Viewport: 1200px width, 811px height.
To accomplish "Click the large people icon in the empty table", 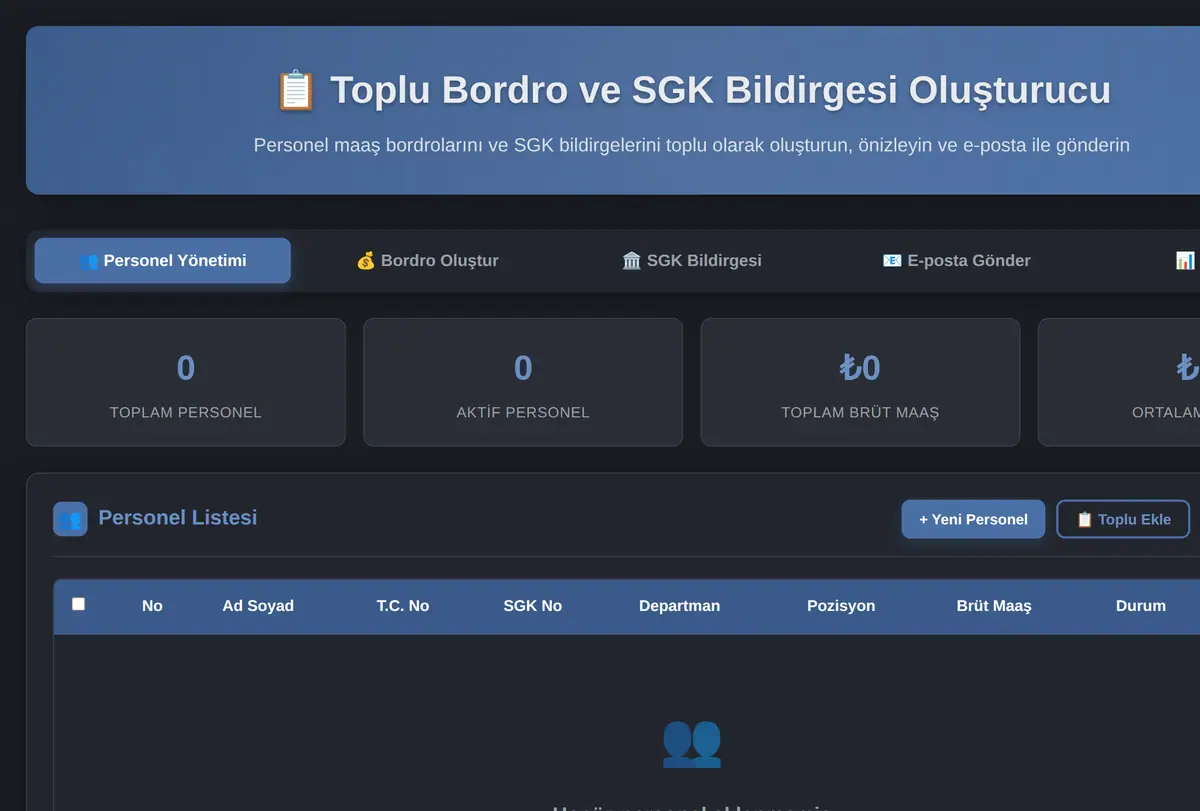I will 691,743.
